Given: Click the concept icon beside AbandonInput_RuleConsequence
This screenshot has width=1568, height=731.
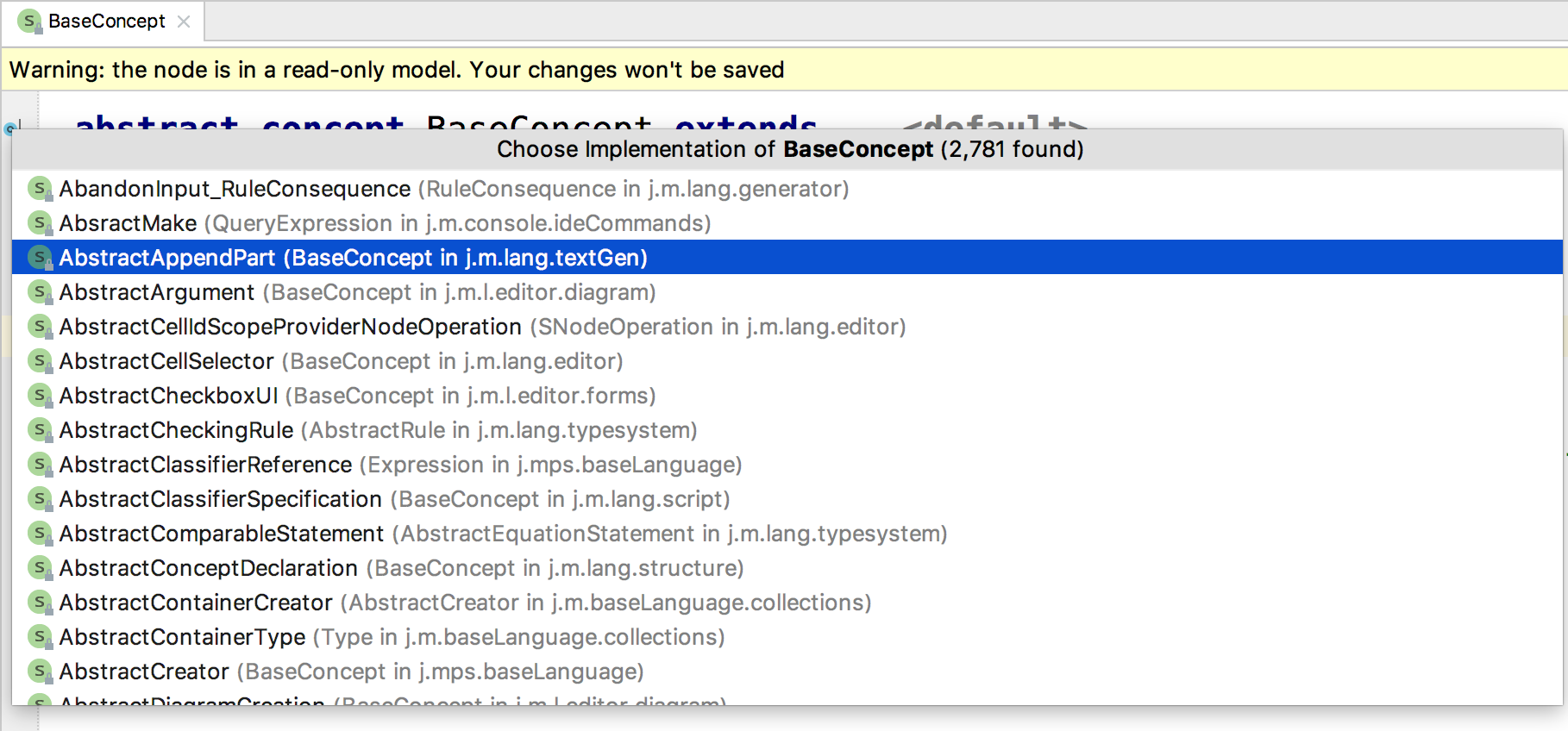Looking at the screenshot, I should tap(40, 189).
